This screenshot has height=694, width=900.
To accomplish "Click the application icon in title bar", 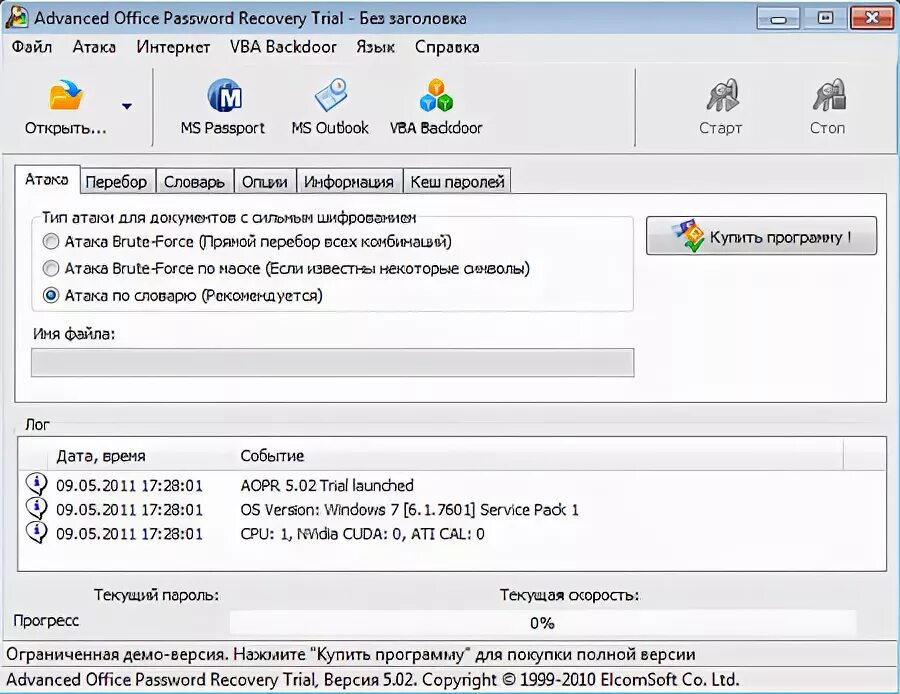I will coord(16,17).
